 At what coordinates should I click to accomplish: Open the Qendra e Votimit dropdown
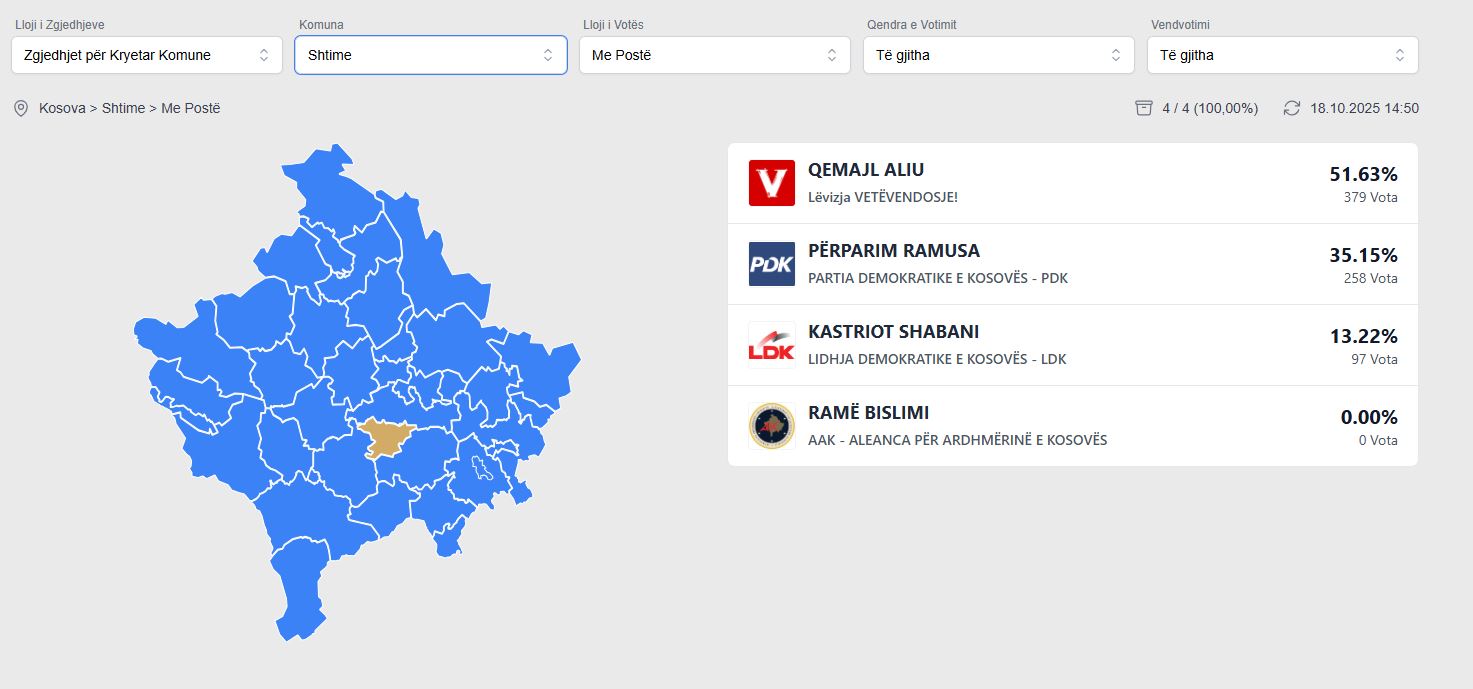[998, 55]
